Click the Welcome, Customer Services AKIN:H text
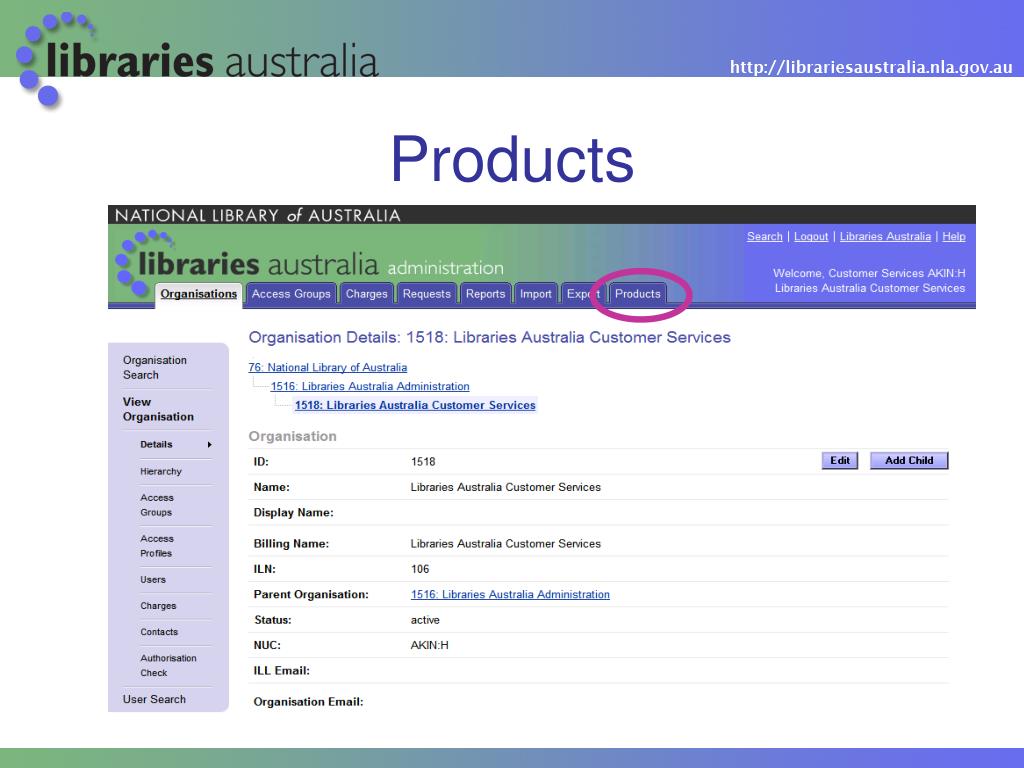 coord(869,273)
